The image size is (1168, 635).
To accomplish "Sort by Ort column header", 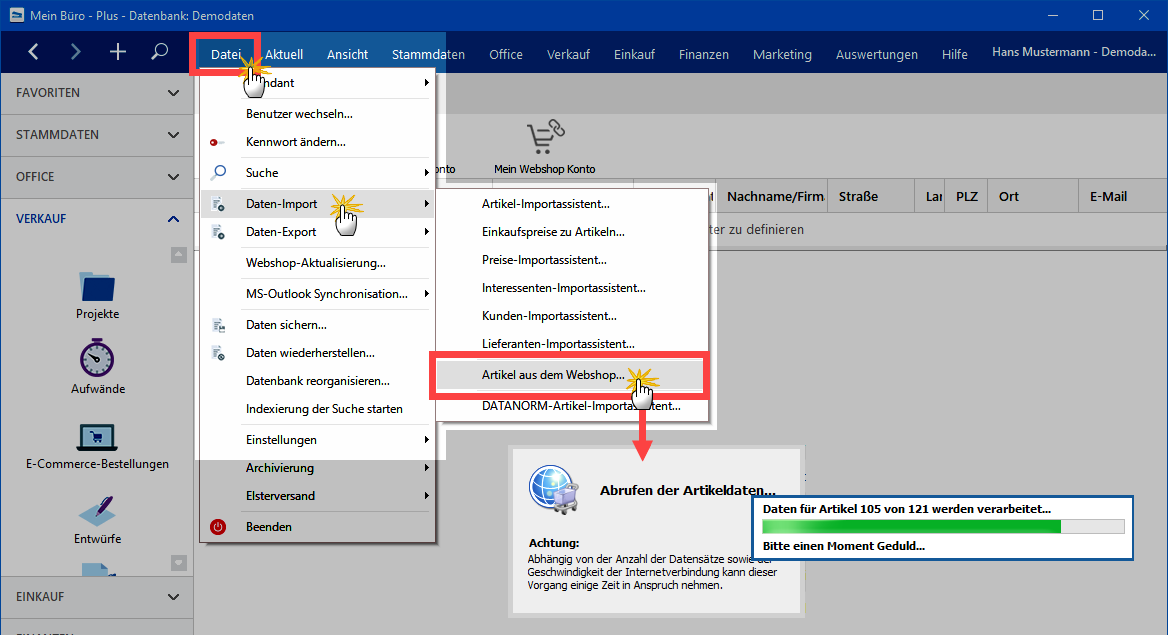I will (x=1033, y=197).
